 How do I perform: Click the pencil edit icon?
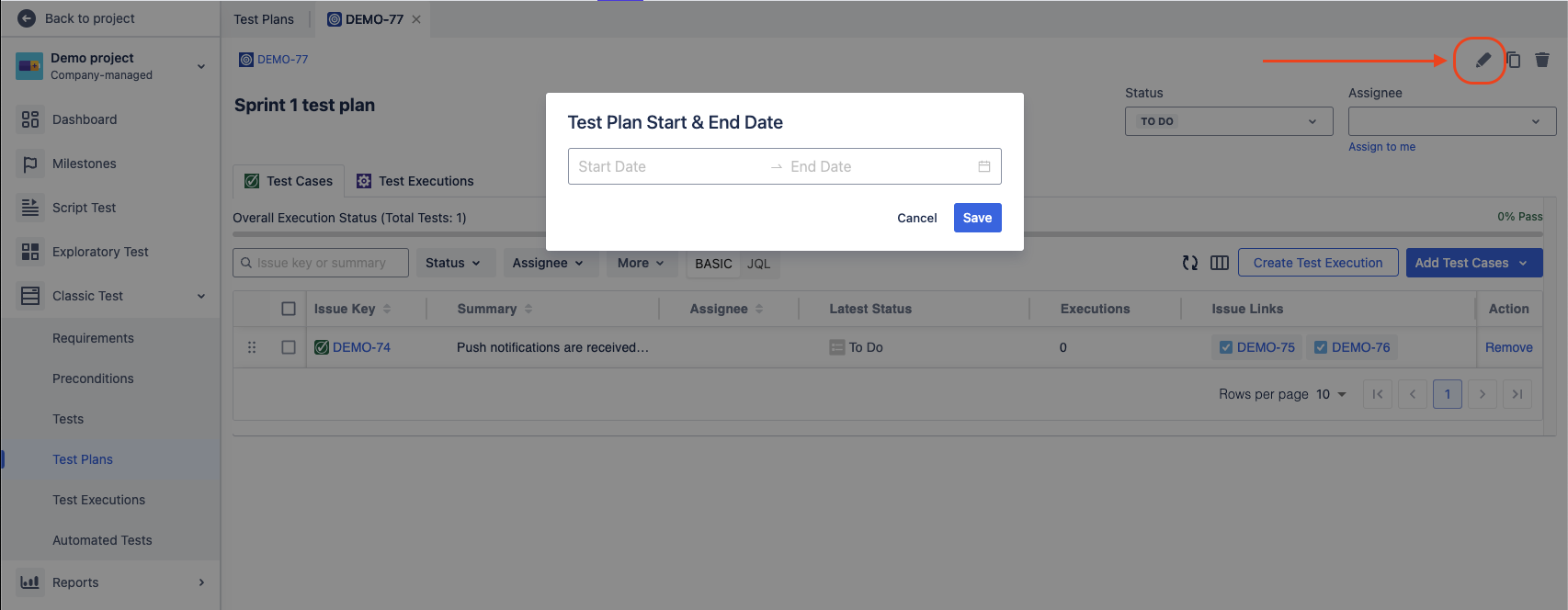(x=1483, y=61)
